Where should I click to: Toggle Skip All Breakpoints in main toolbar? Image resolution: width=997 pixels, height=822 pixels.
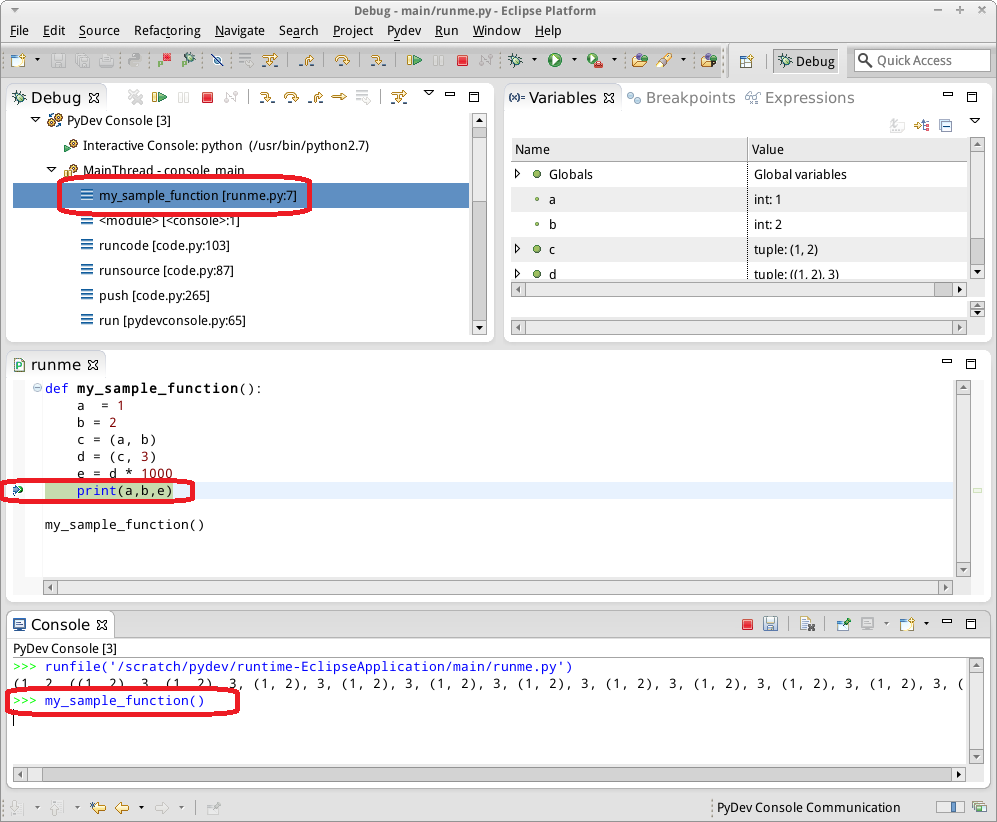[x=217, y=60]
